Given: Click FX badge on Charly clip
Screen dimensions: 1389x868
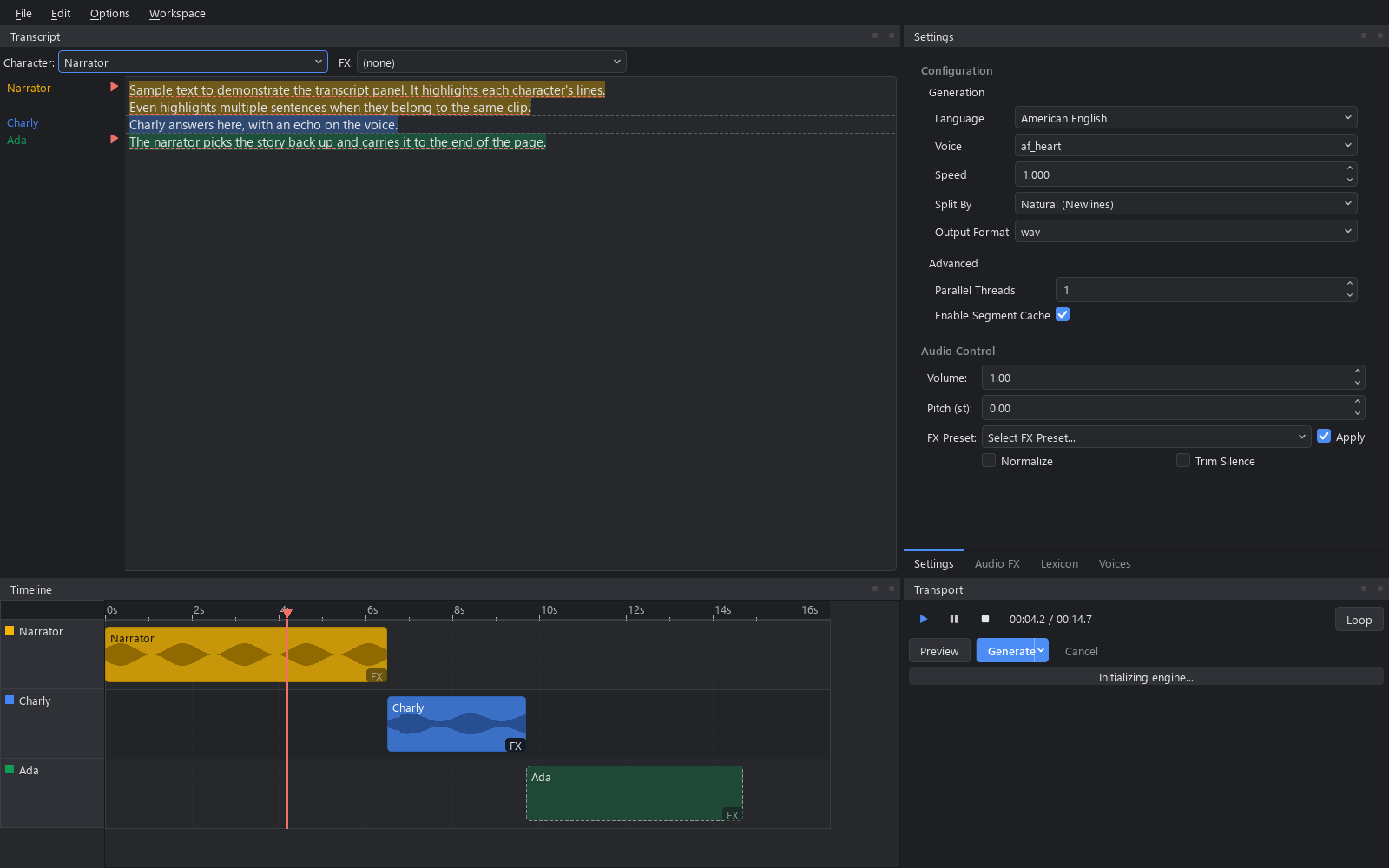Looking at the screenshot, I should point(516,746).
